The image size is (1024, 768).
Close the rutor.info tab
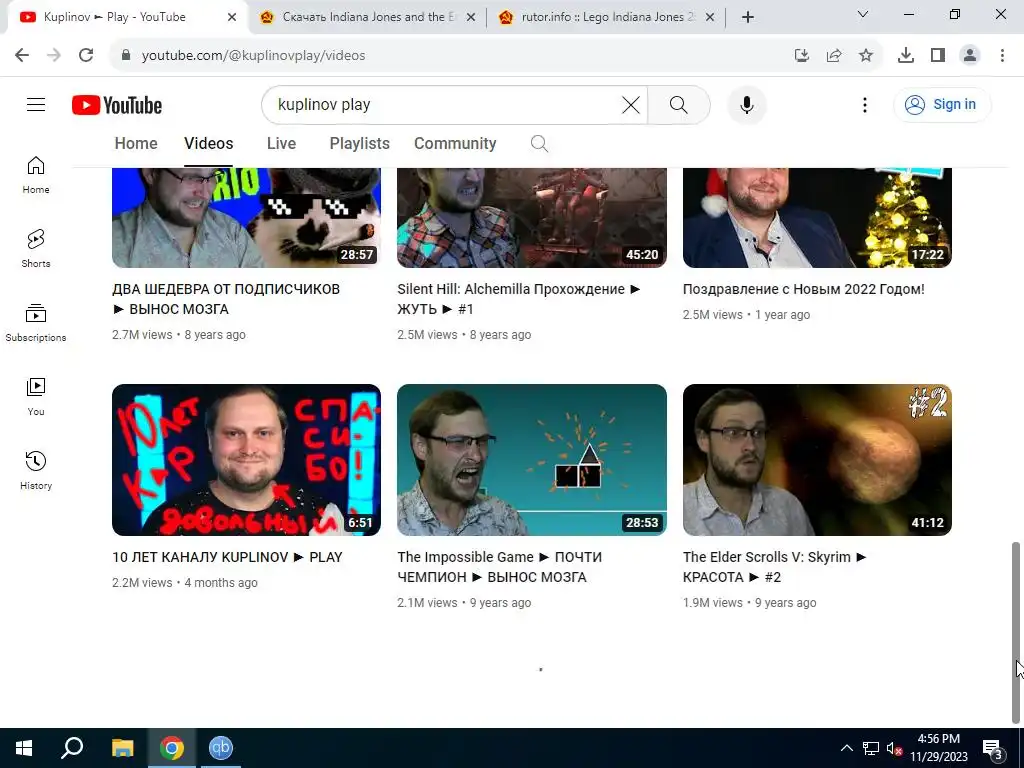click(x=710, y=17)
